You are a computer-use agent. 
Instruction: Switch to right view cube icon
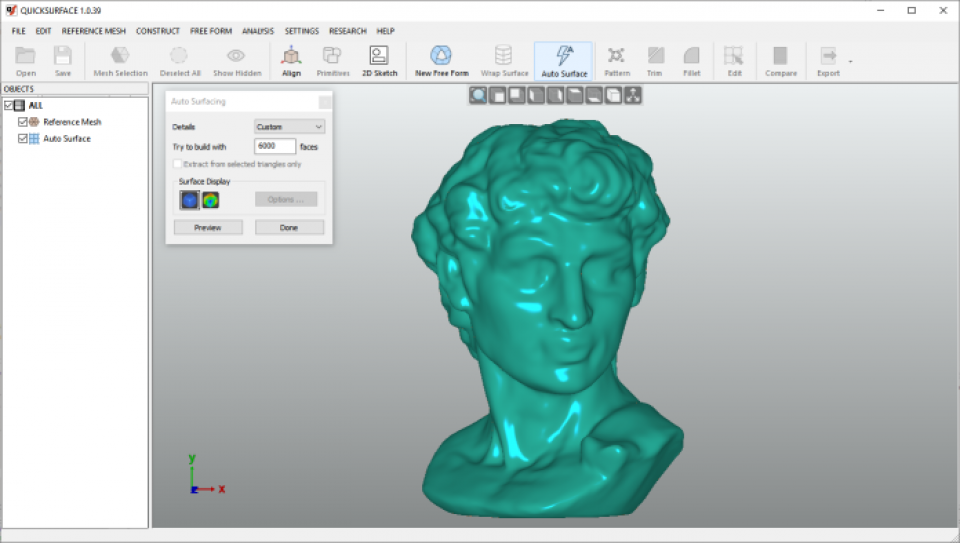(555, 95)
